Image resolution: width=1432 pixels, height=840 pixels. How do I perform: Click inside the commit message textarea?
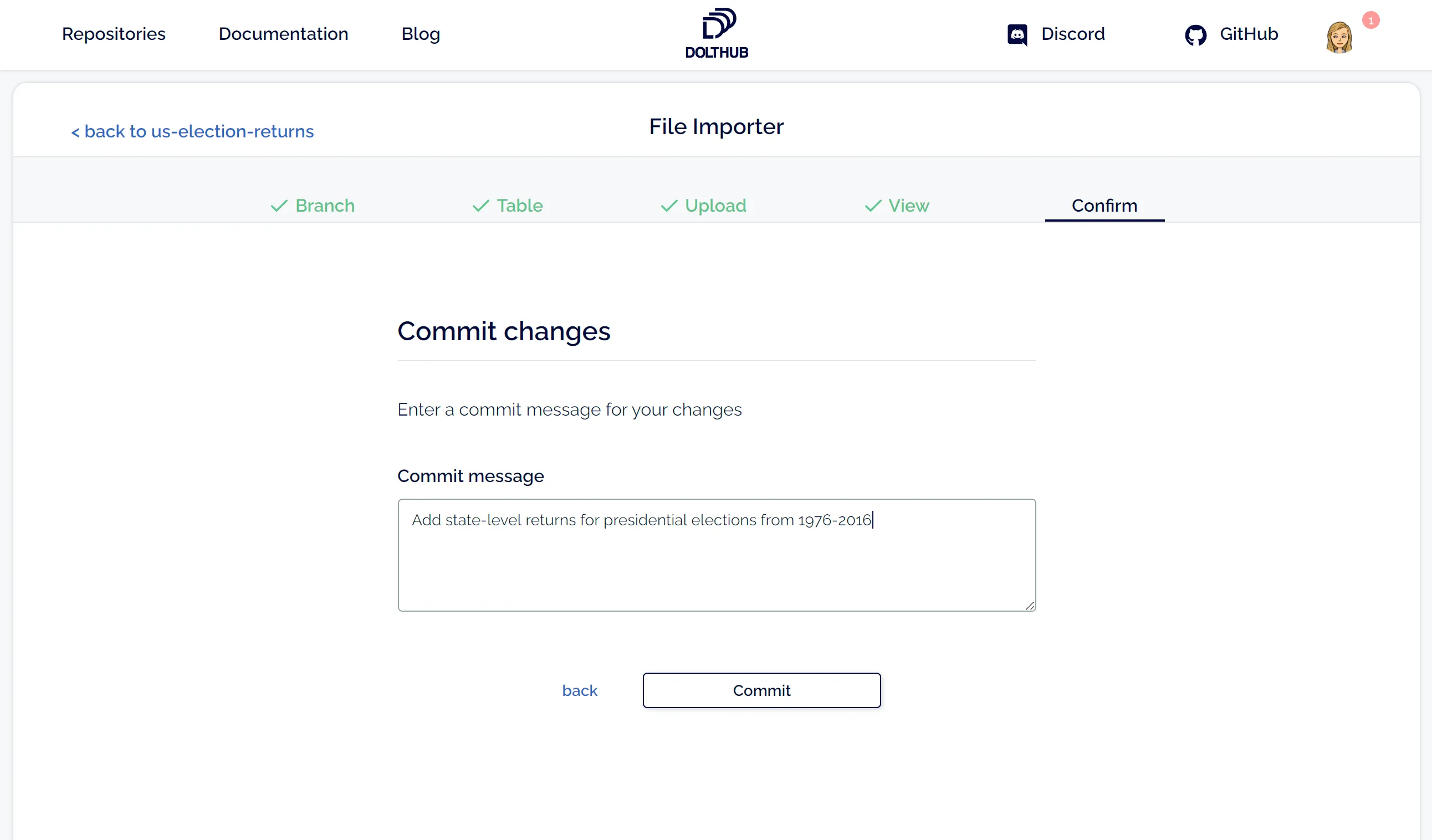[x=716, y=554]
